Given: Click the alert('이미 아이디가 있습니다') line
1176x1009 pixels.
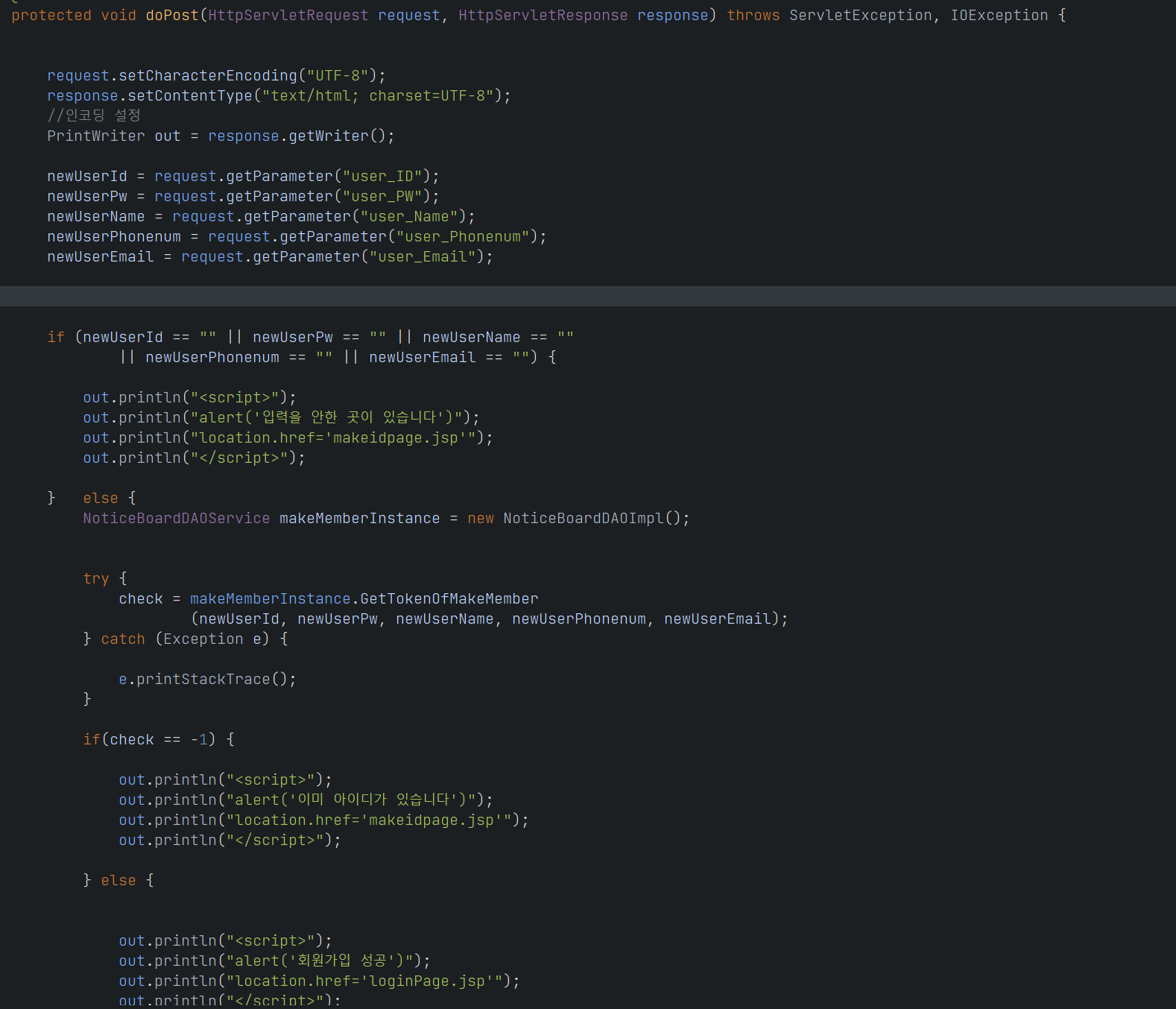Looking at the screenshot, I should point(306,800).
